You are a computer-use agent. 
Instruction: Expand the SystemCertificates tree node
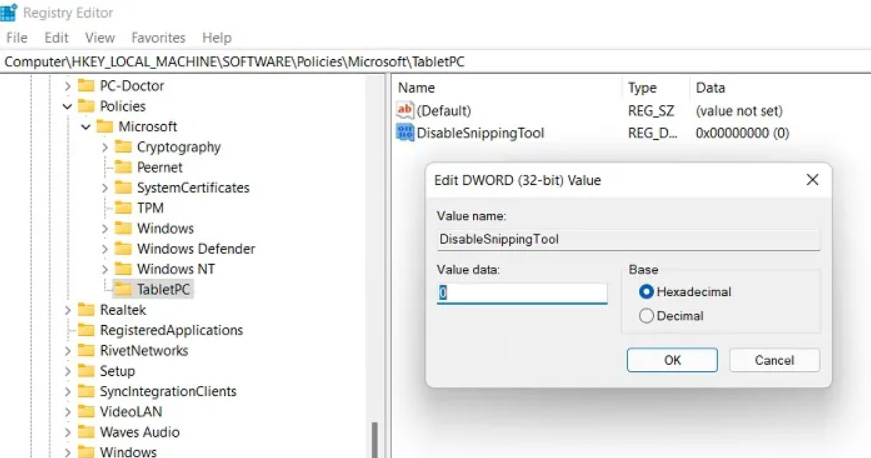(105, 188)
